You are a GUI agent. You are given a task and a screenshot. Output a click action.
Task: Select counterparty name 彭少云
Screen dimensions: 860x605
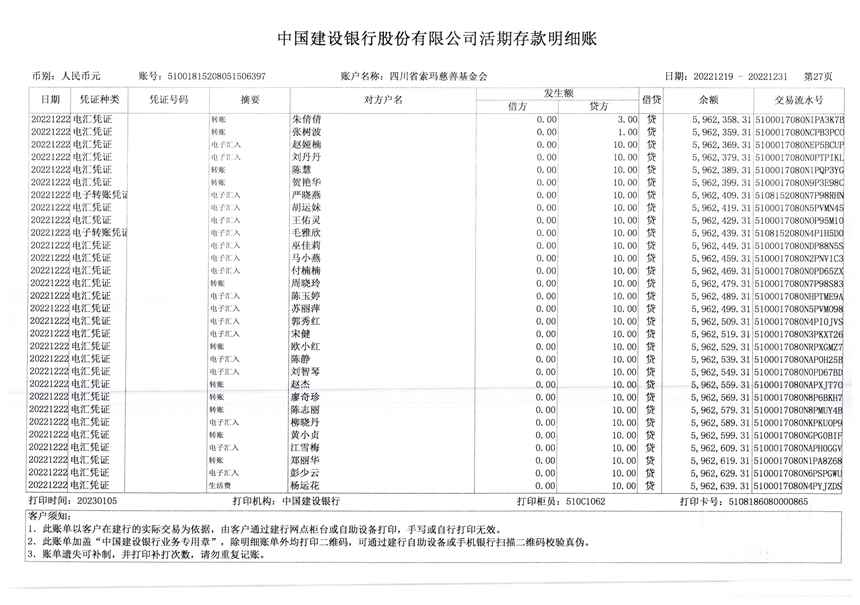click(x=305, y=472)
